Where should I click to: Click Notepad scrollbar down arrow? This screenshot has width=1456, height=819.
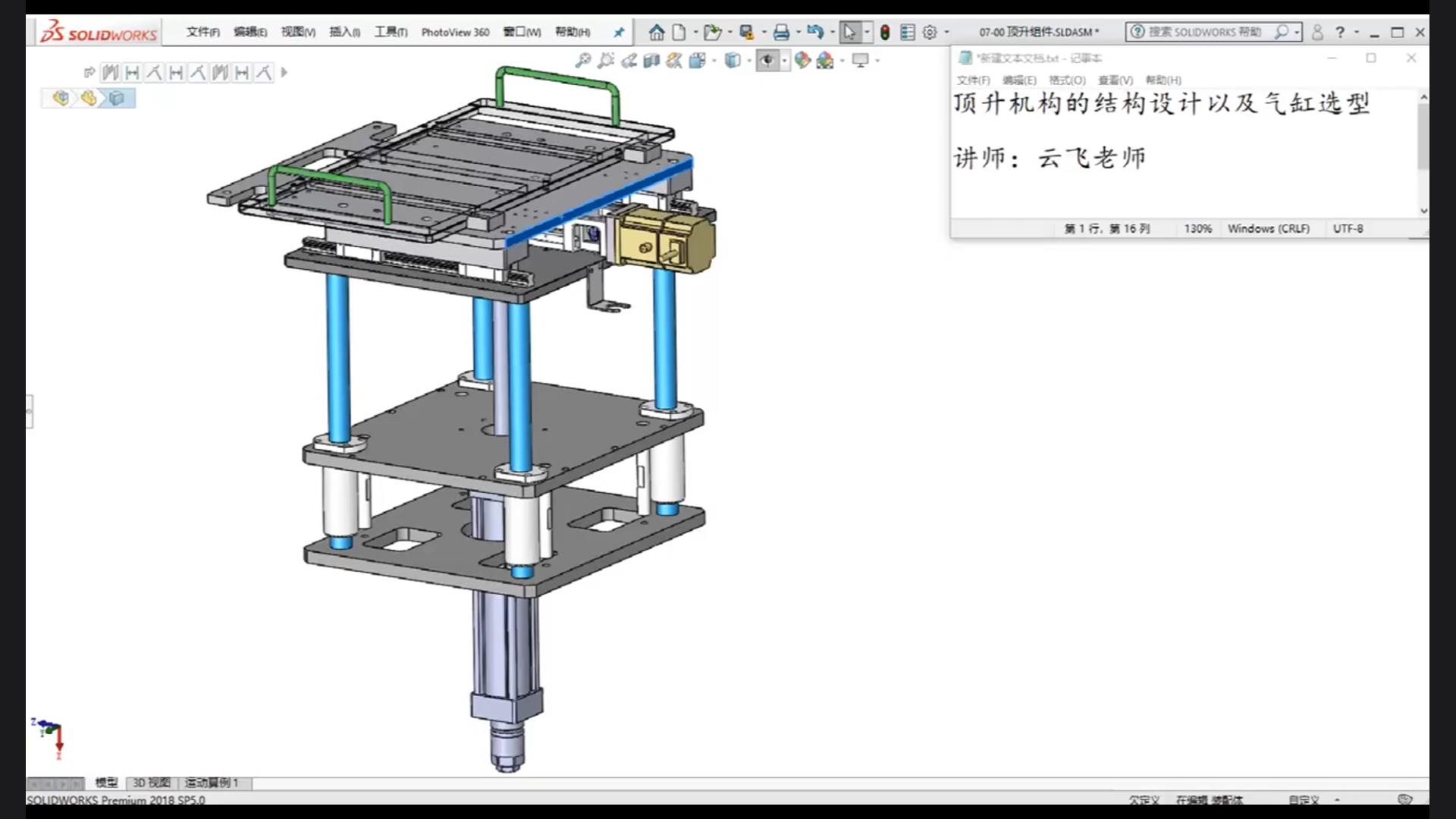(x=1423, y=211)
